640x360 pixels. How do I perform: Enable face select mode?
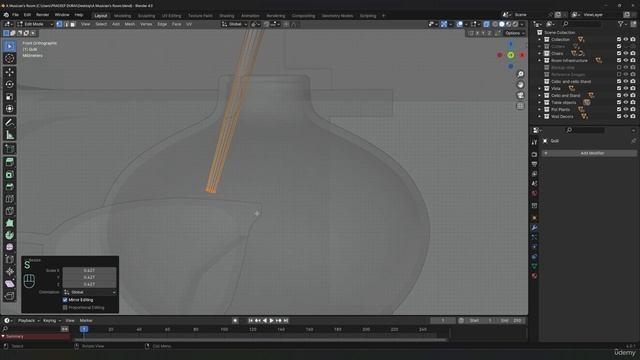click(x=73, y=24)
